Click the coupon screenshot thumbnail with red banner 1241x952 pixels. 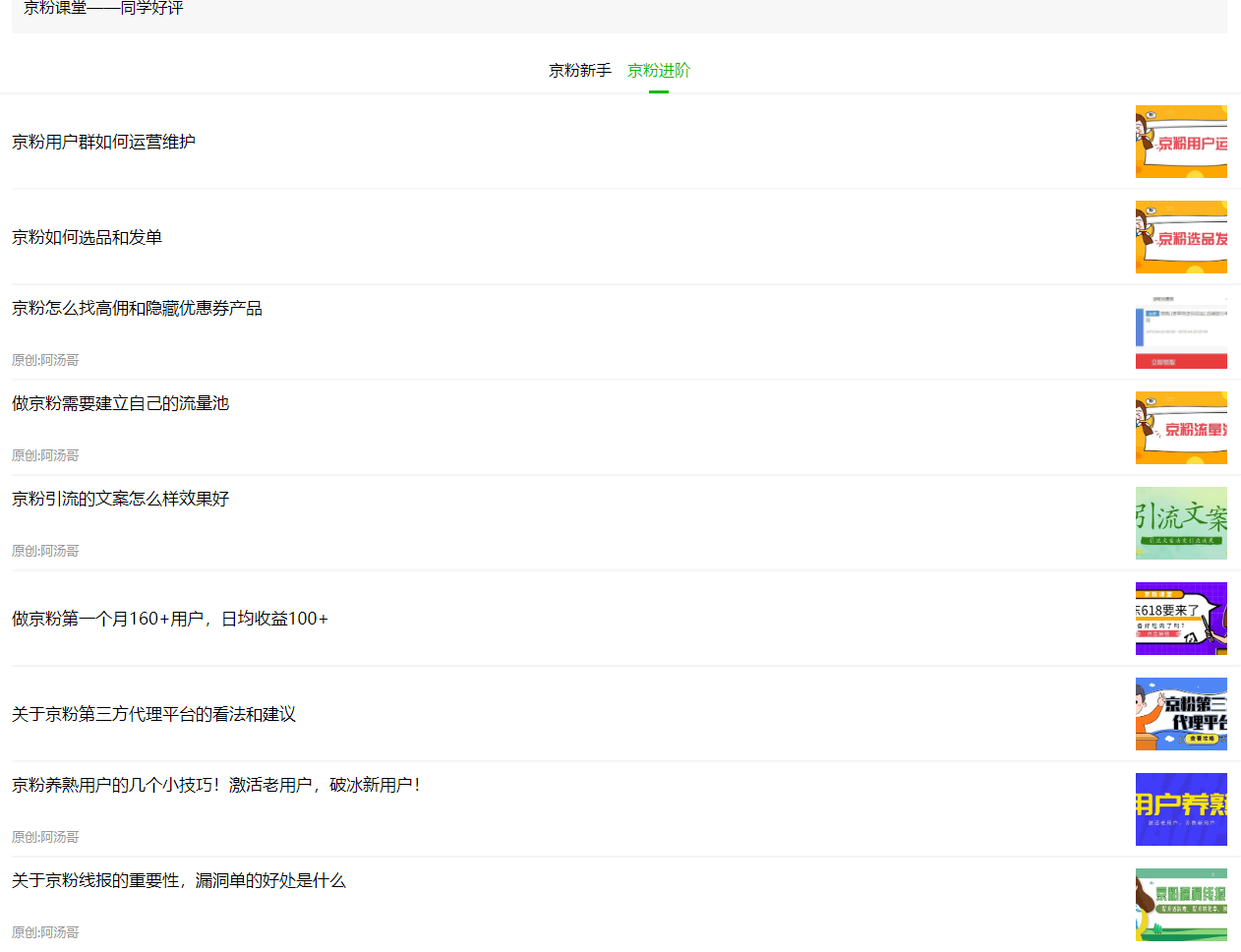(1181, 332)
